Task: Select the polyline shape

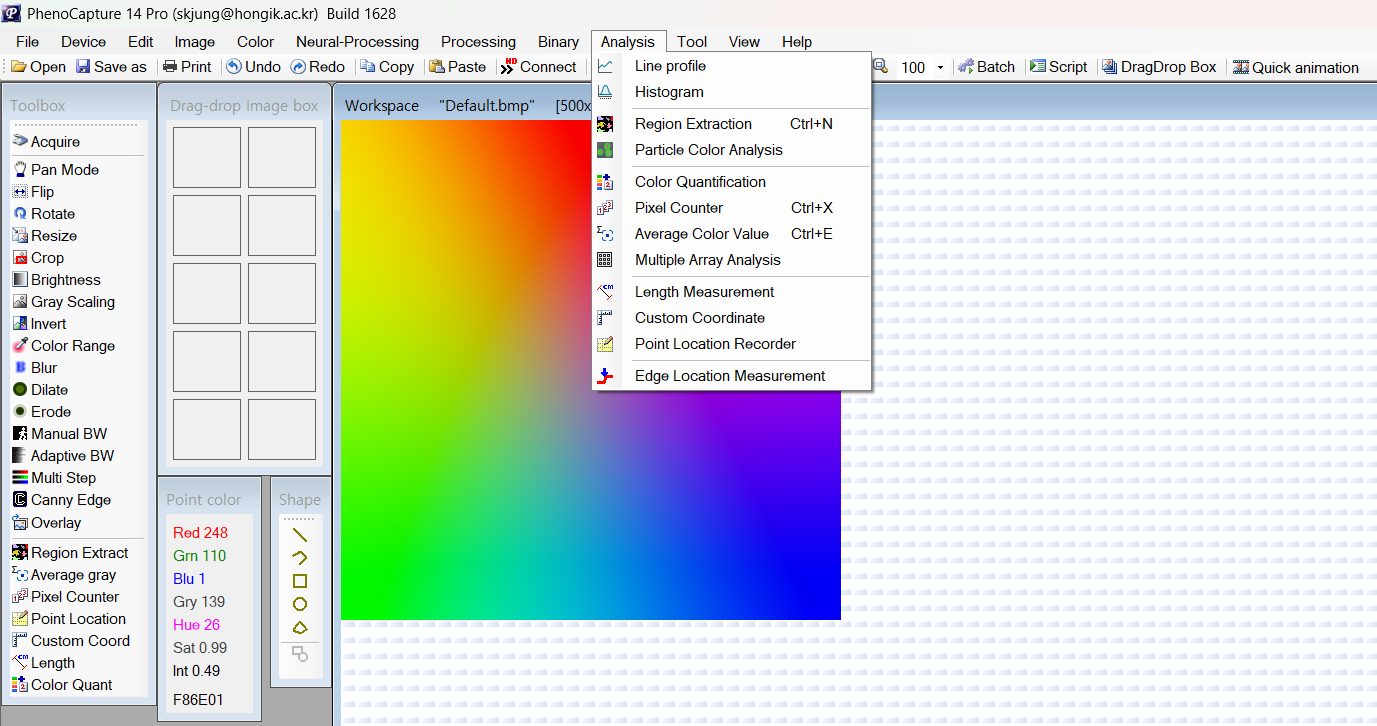Action: coord(299,558)
